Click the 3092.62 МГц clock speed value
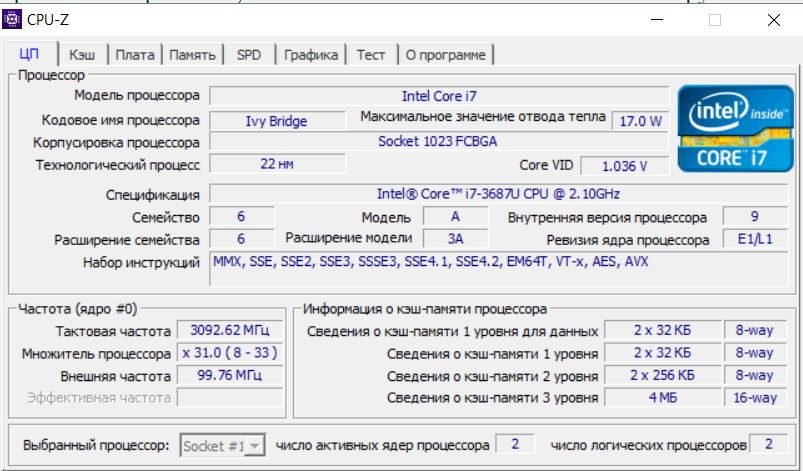This screenshot has height=471, width=803. pyautogui.click(x=230, y=330)
